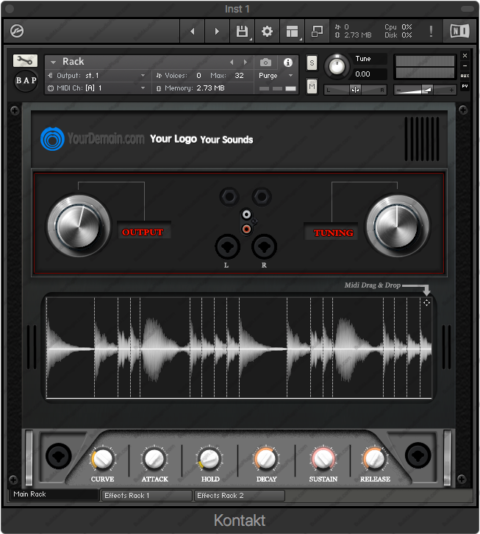
Task: Click the BAP instrument badge
Action: pos(26,80)
